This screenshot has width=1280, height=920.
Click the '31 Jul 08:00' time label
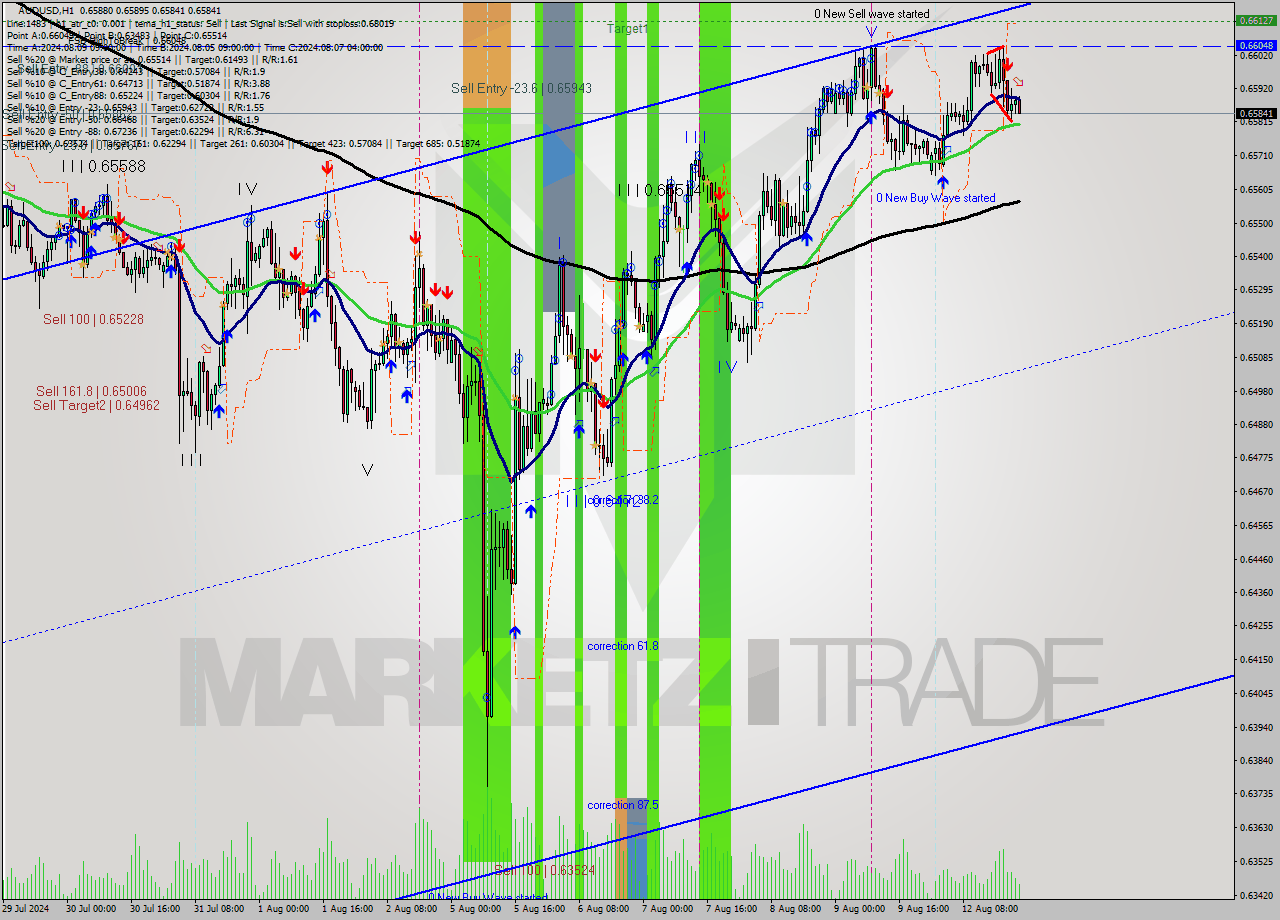219,909
